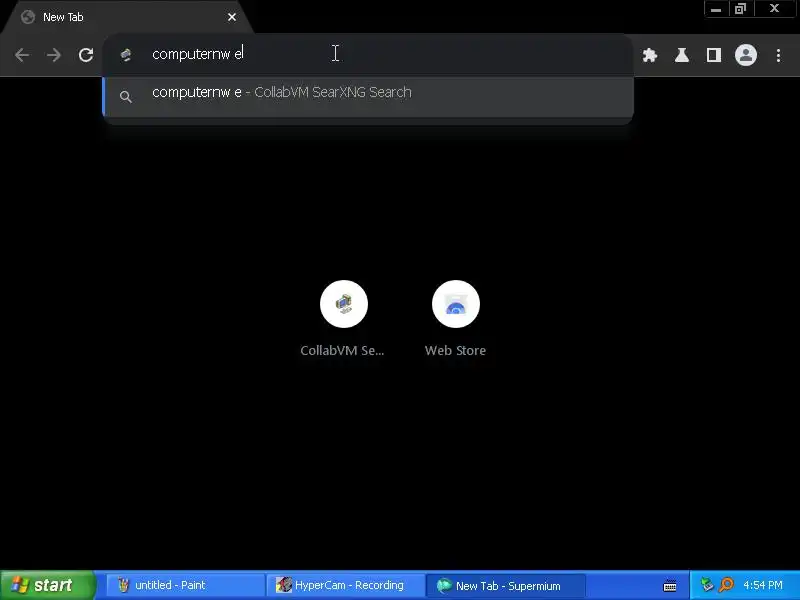Click the orange magnifier tray icon
The width and height of the screenshot is (800, 600).
(x=726, y=585)
